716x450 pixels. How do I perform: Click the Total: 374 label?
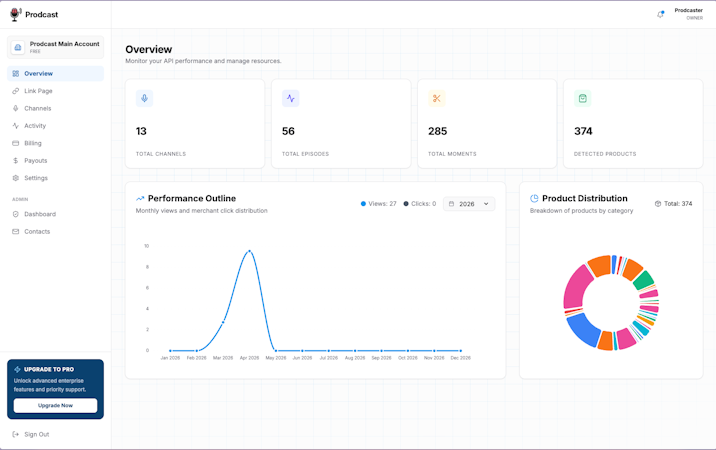point(678,204)
